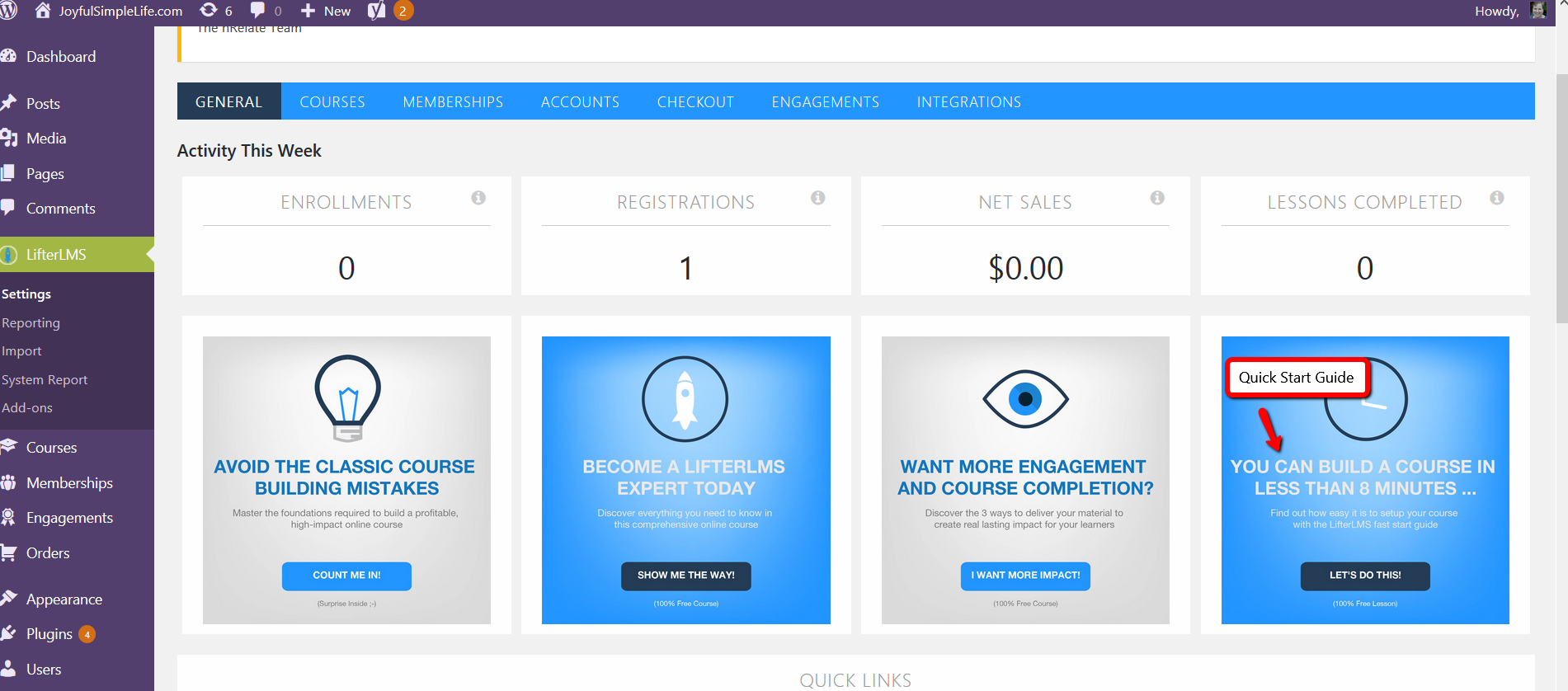
Task: Open the System Report submenu link
Action: [x=45, y=379]
